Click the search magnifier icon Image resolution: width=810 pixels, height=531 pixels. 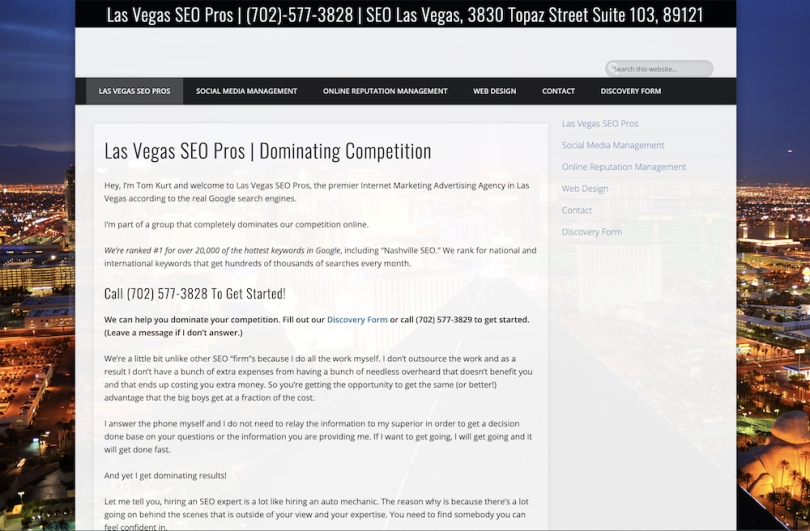tap(612, 68)
